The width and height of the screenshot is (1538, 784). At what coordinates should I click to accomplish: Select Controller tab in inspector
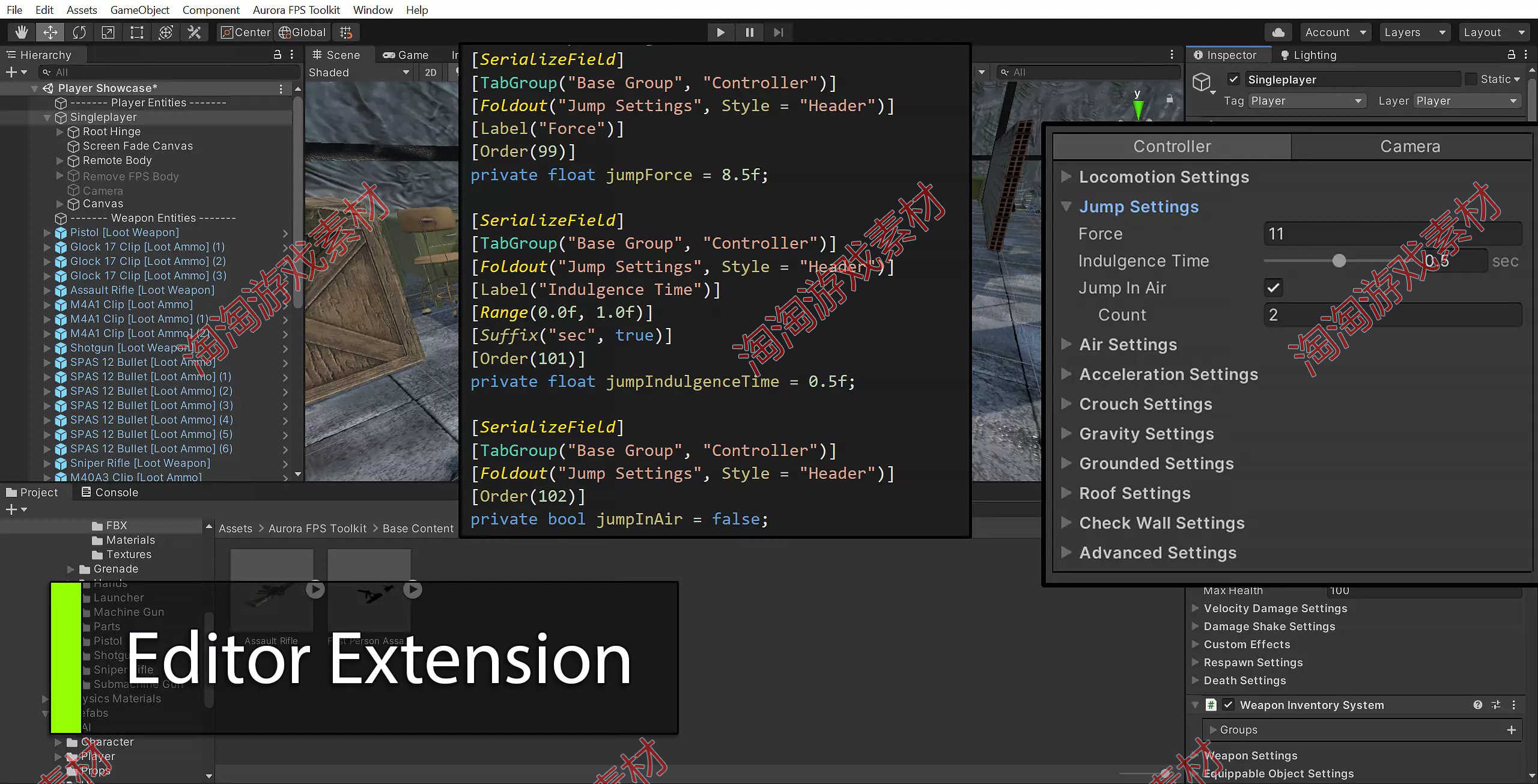[x=1172, y=147]
